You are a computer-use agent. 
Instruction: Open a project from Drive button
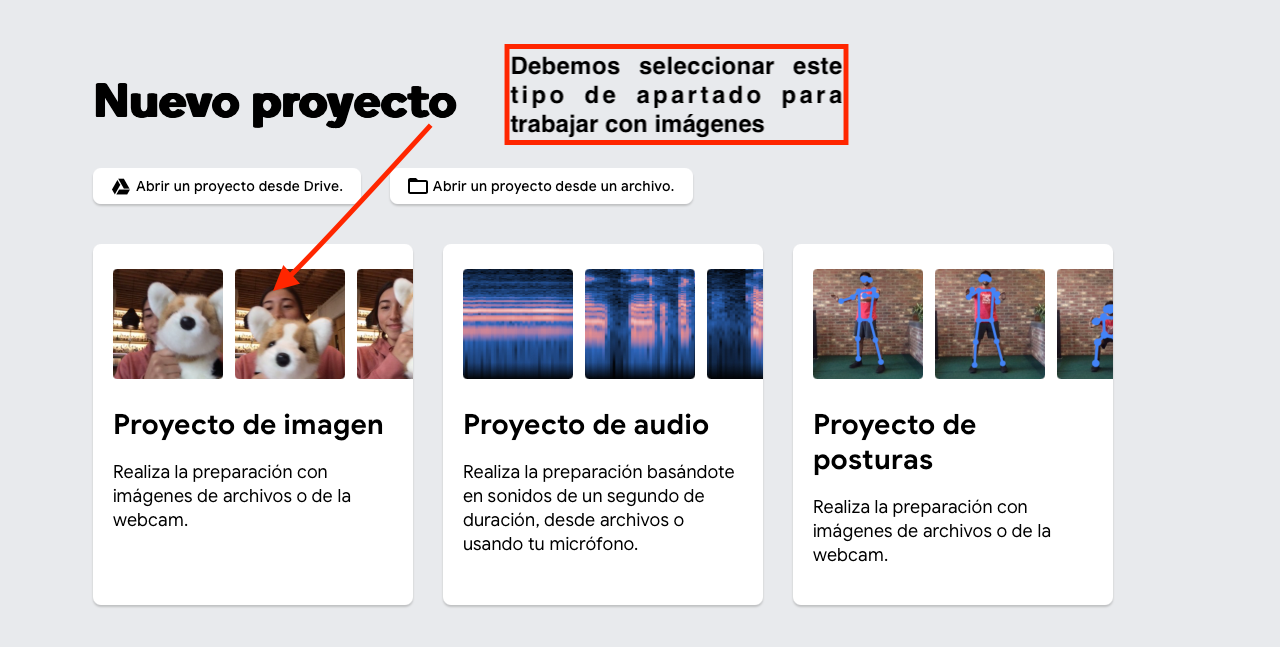(x=227, y=186)
